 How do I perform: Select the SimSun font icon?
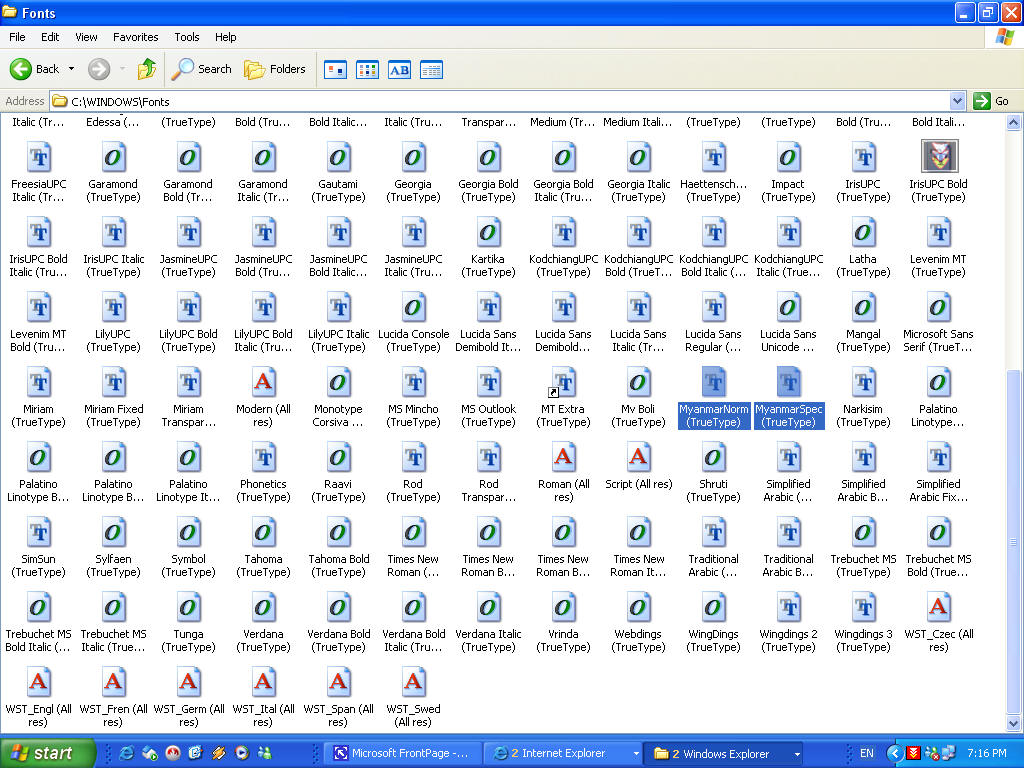[x=38, y=532]
